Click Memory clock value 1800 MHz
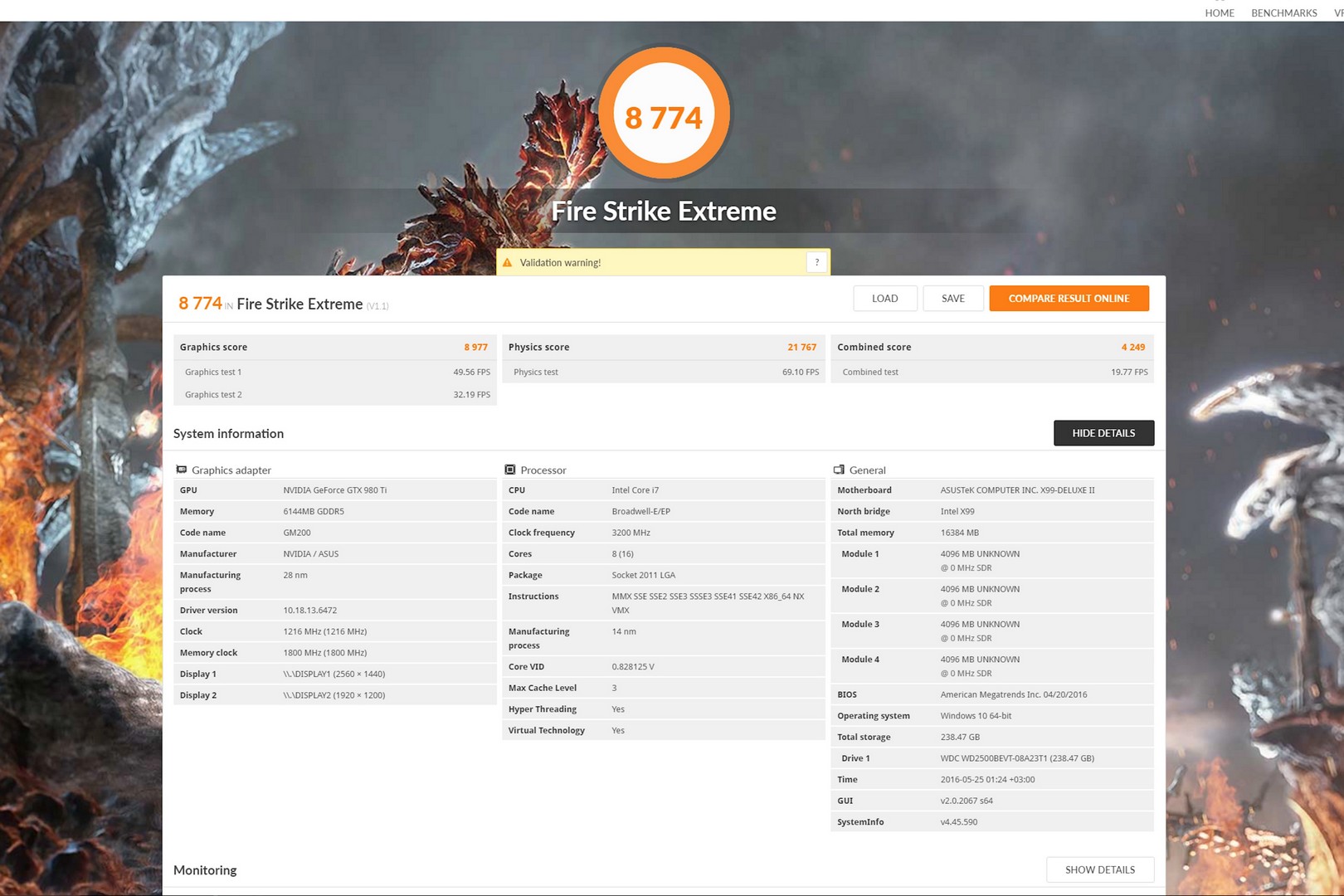The width and height of the screenshot is (1344, 896). [325, 653]
